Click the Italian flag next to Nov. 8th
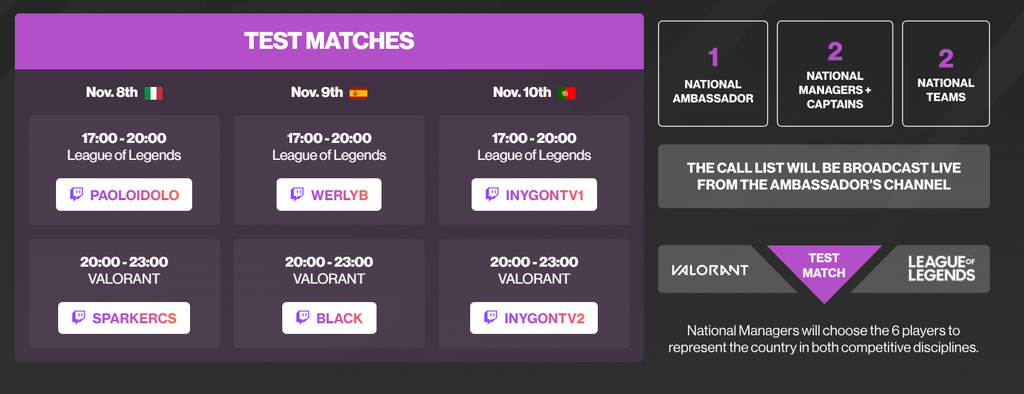 [153, 93]
